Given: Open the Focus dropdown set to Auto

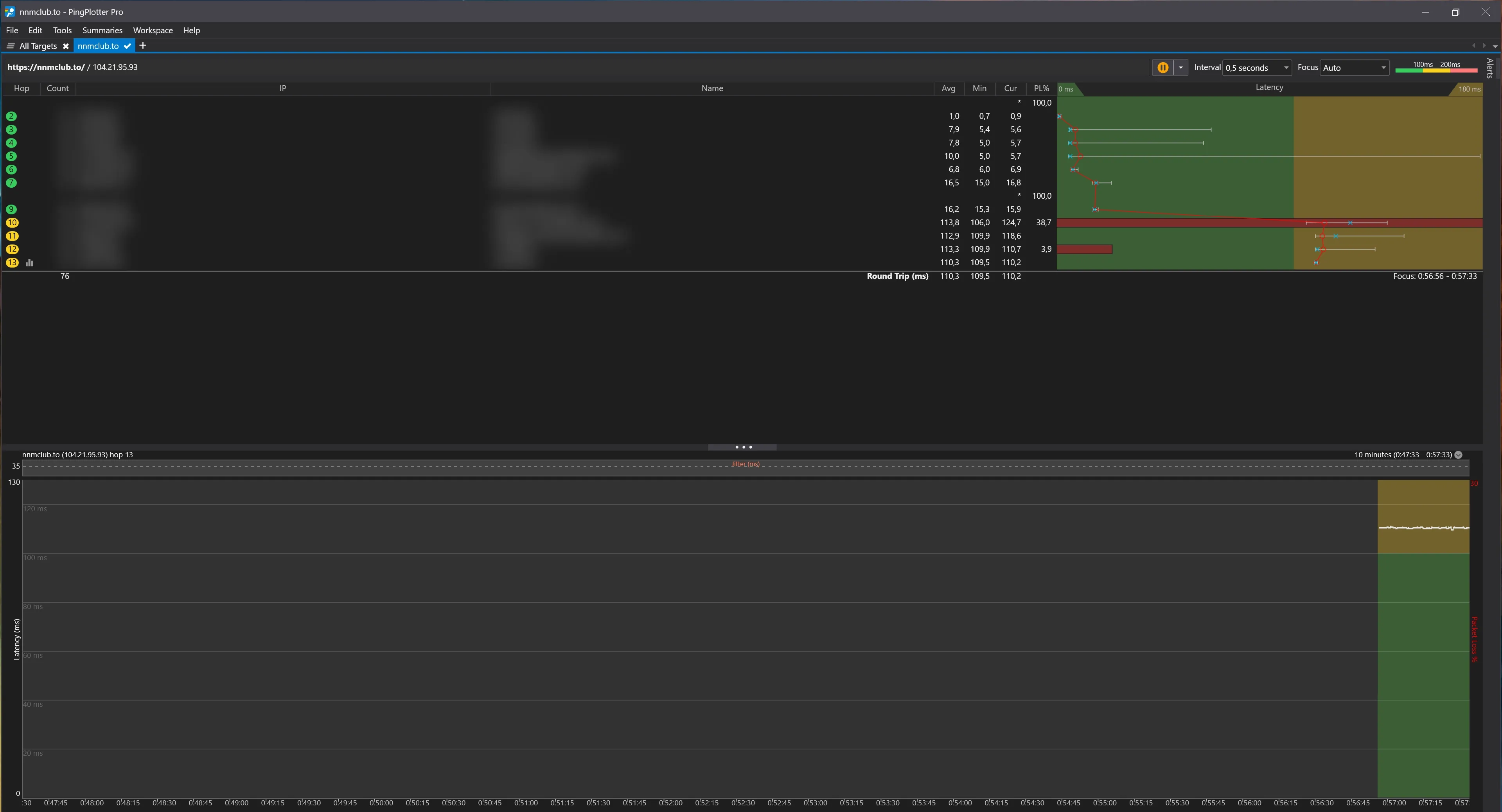Looking at the screenshot, I should click(x=1354, y=68).
